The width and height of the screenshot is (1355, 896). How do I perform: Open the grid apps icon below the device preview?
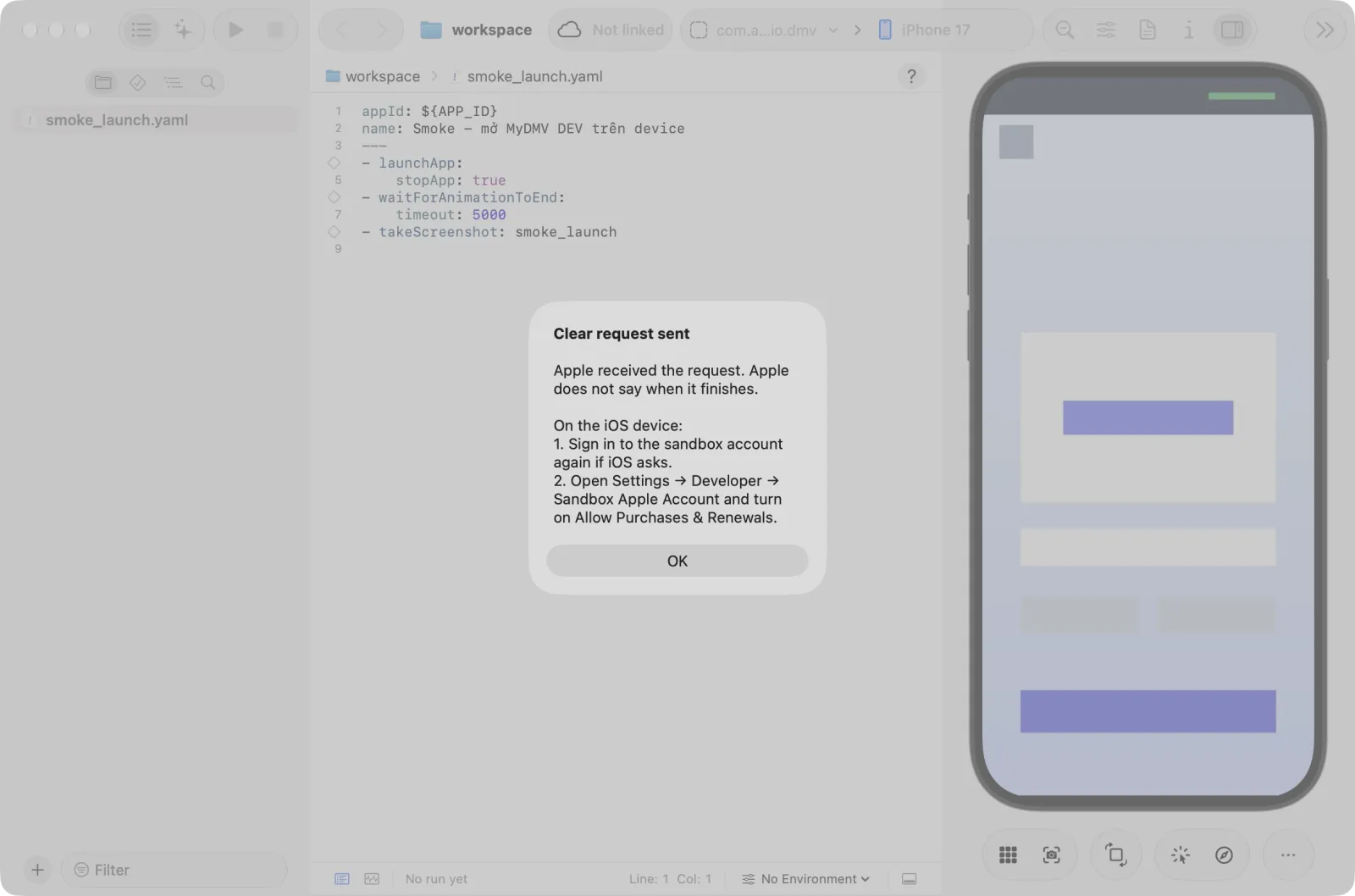tap(1008, 855)
